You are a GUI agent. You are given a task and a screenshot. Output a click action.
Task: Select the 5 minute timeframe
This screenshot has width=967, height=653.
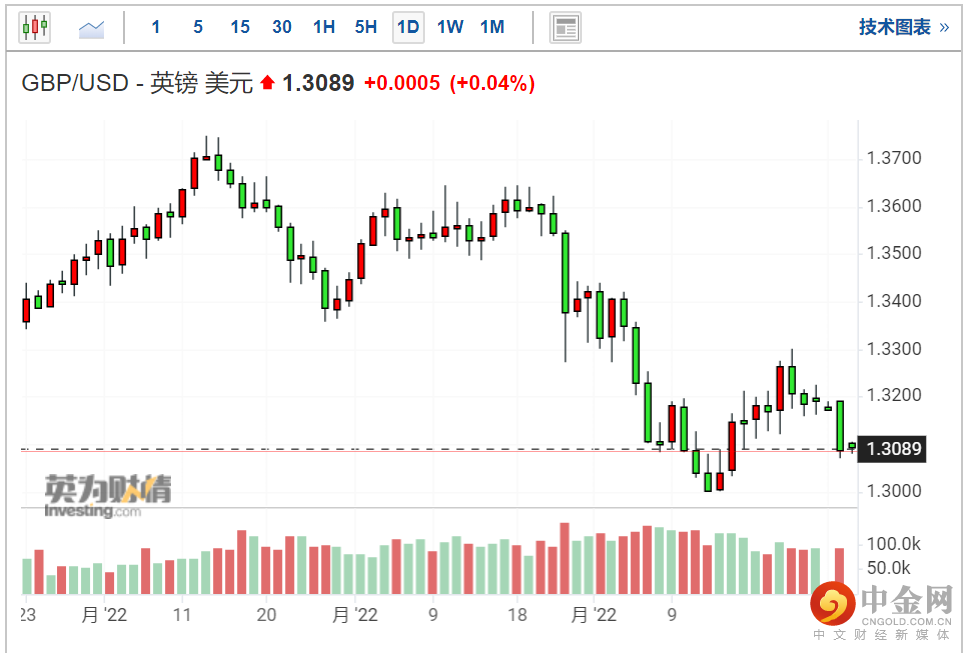[198, 27]
